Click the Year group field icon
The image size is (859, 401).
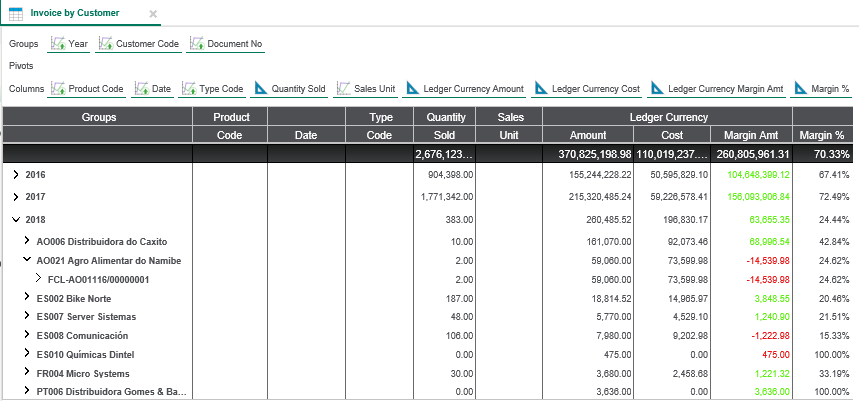(57, 44)
